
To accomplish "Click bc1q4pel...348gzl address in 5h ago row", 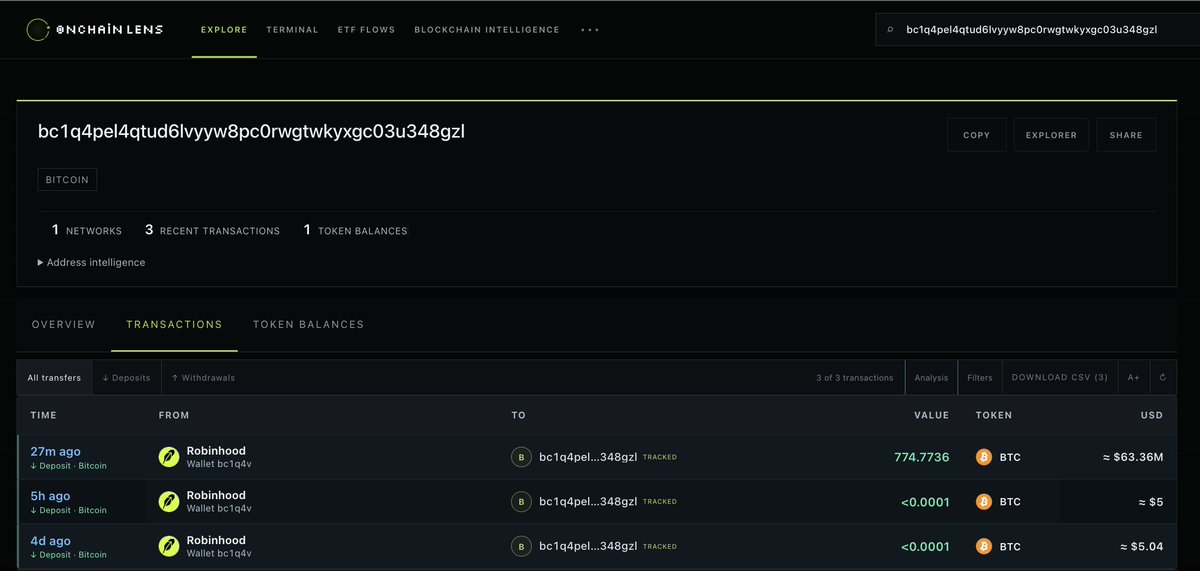I will pos(588,501).
